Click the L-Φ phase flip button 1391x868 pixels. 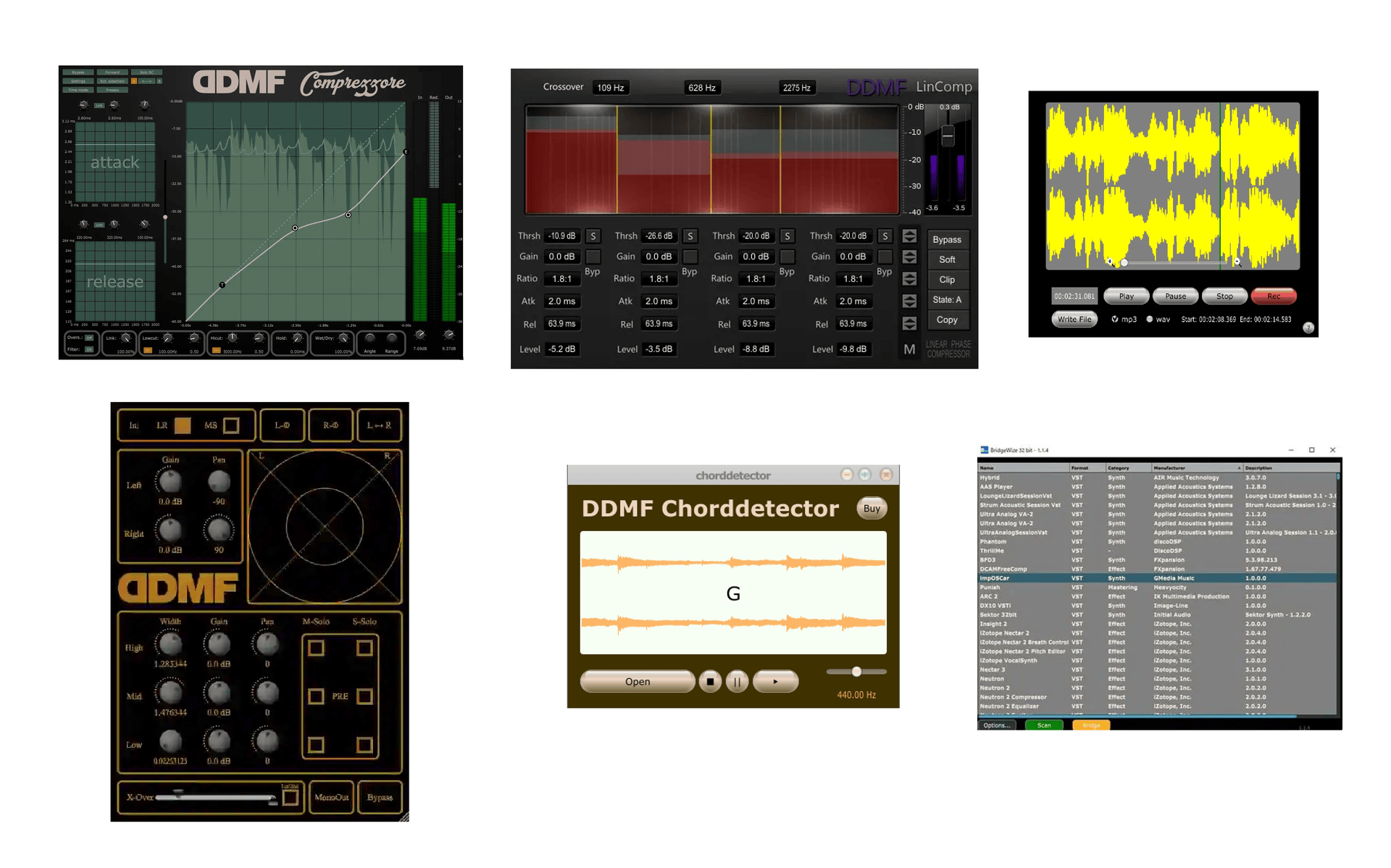(282, 425)
